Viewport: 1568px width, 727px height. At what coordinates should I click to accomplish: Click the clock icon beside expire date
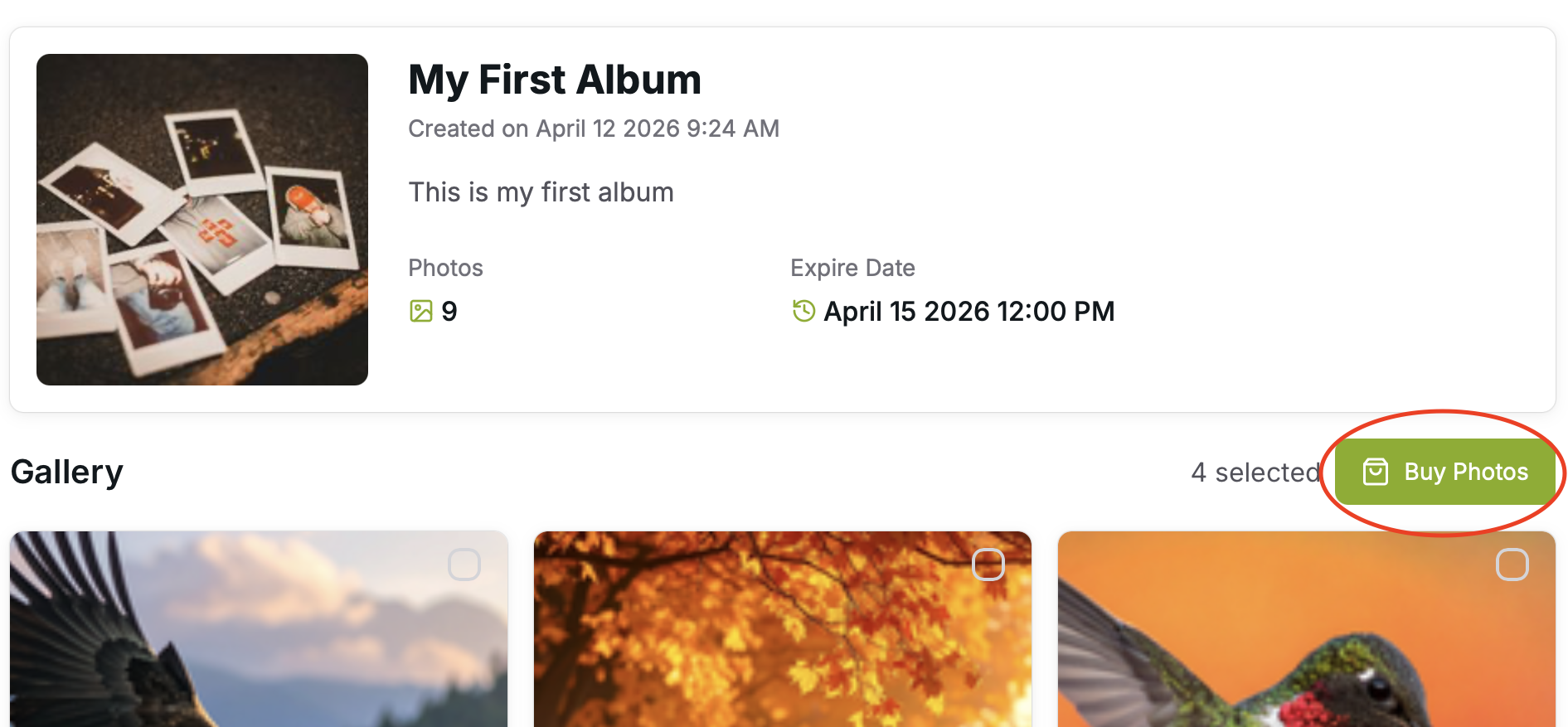(803, 311)
